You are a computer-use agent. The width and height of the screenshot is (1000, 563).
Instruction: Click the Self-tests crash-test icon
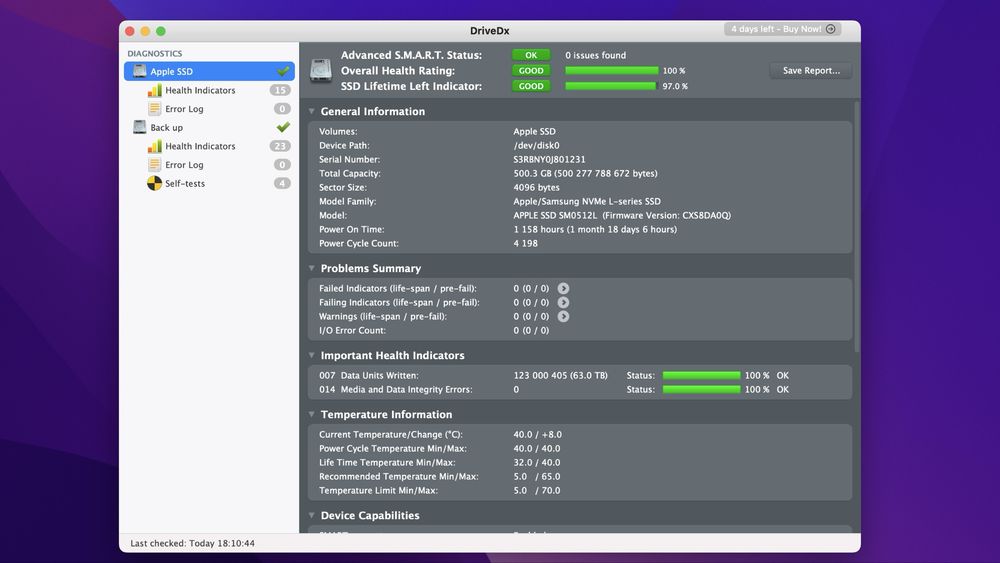tap(154, 183)
